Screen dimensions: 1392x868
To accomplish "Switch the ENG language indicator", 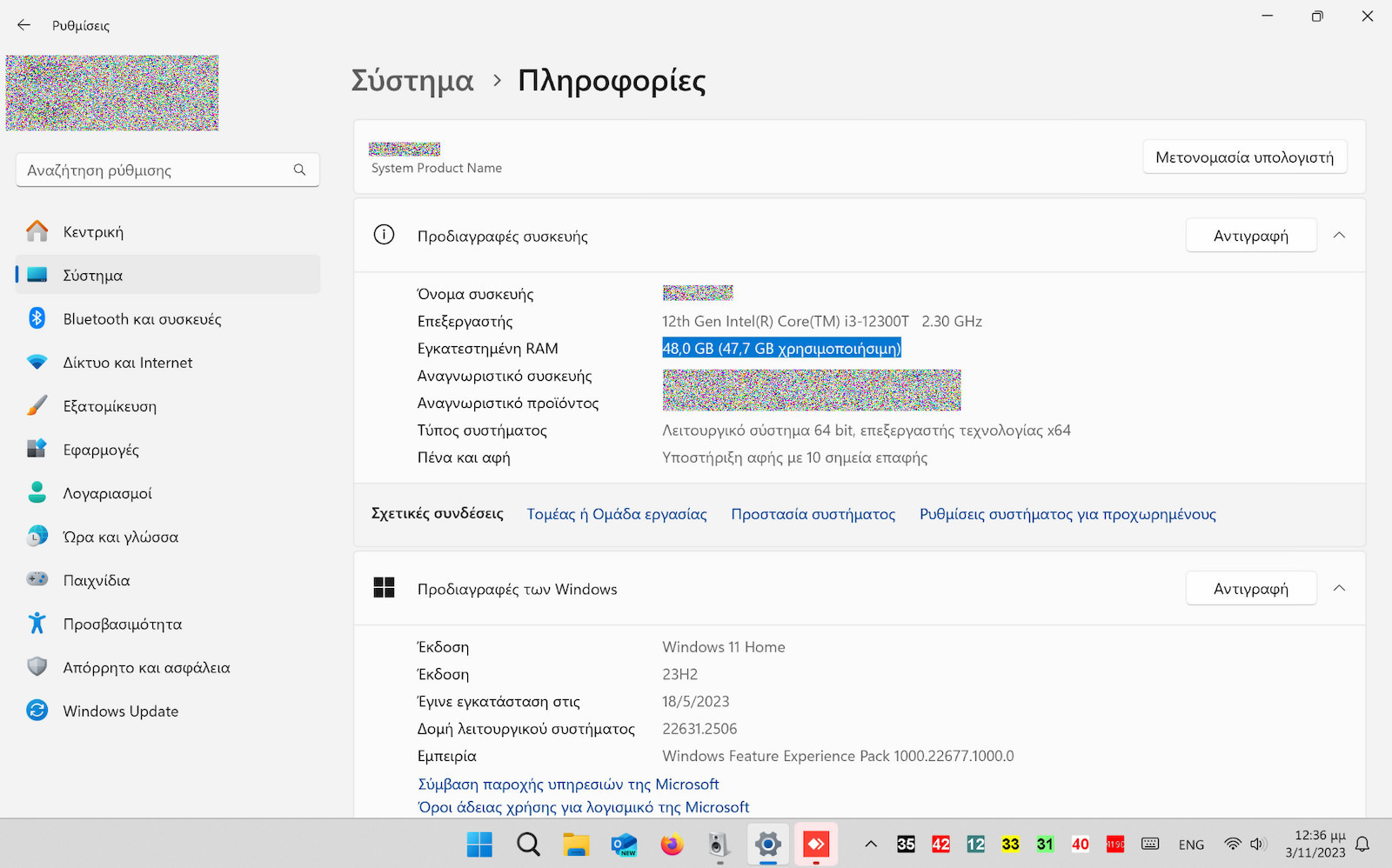I will [1191, 845].
